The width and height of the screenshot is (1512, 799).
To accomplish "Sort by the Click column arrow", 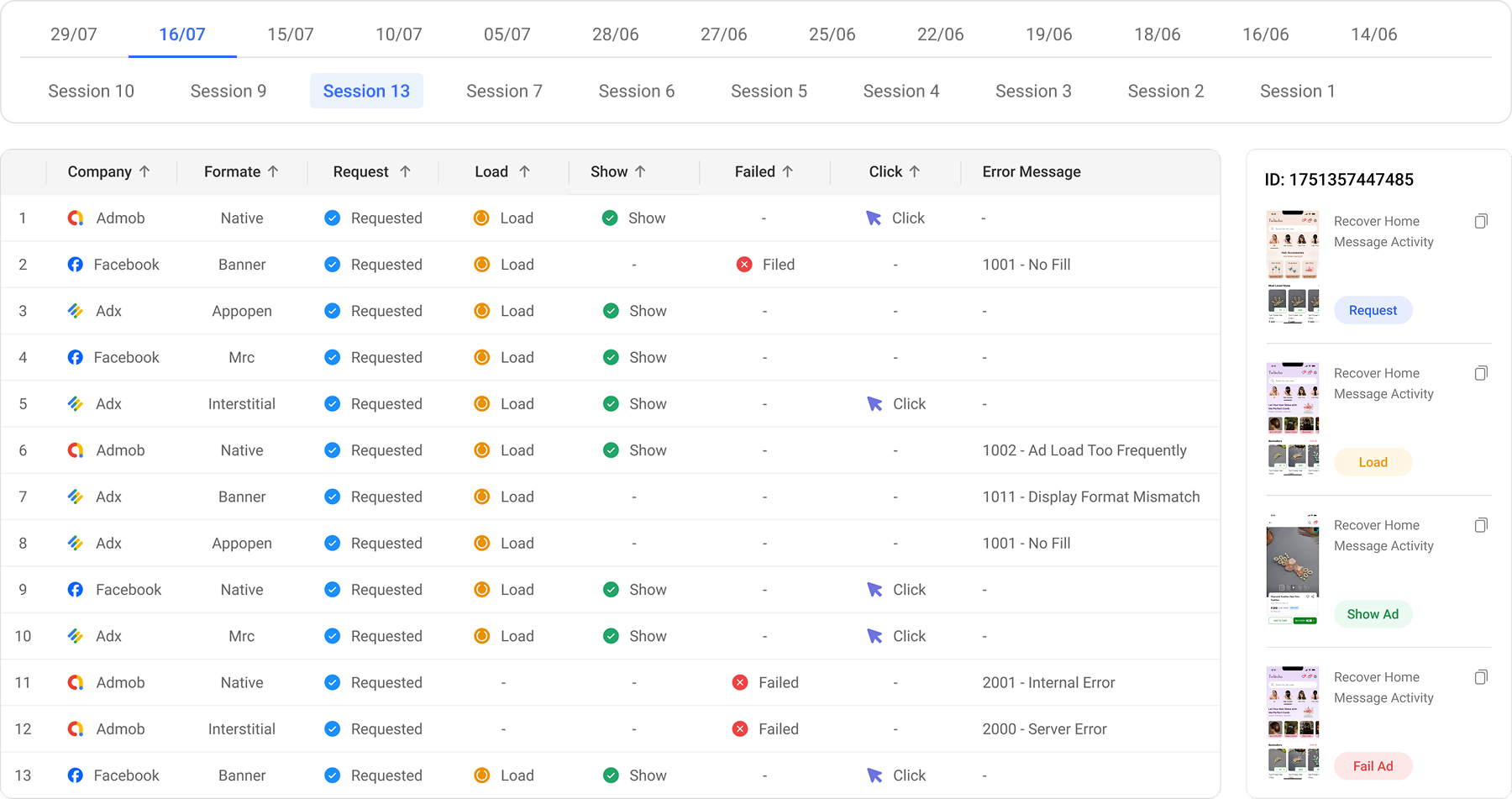I will pos(915,171).
